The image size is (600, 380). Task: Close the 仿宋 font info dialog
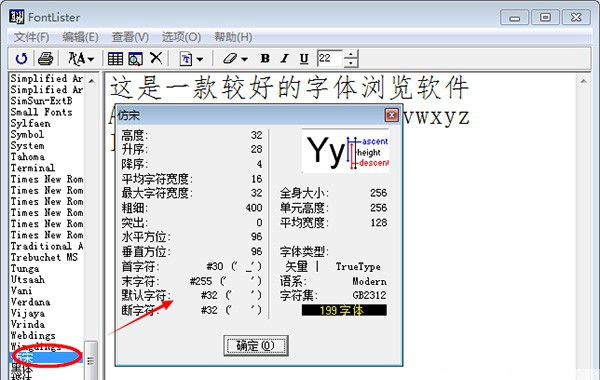[x=391, y=115]
